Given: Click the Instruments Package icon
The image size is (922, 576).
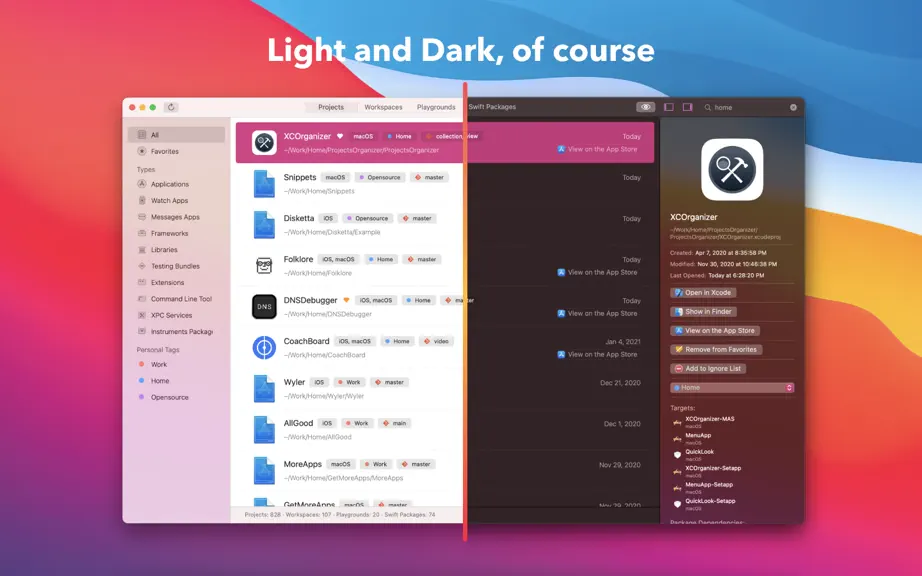Looking at the screenshot, I should (x=142, y=331).
